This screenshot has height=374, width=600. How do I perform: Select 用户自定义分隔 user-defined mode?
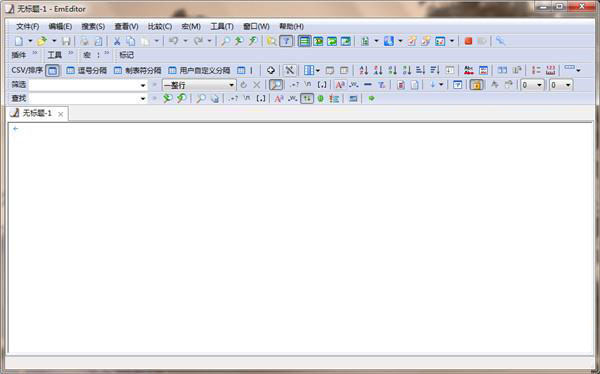(199, 70)
